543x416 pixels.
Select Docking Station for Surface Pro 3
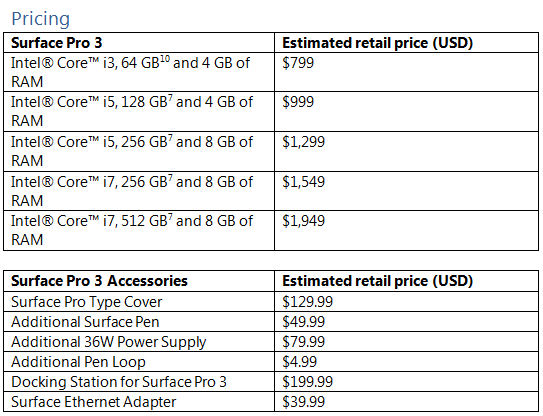119,382
